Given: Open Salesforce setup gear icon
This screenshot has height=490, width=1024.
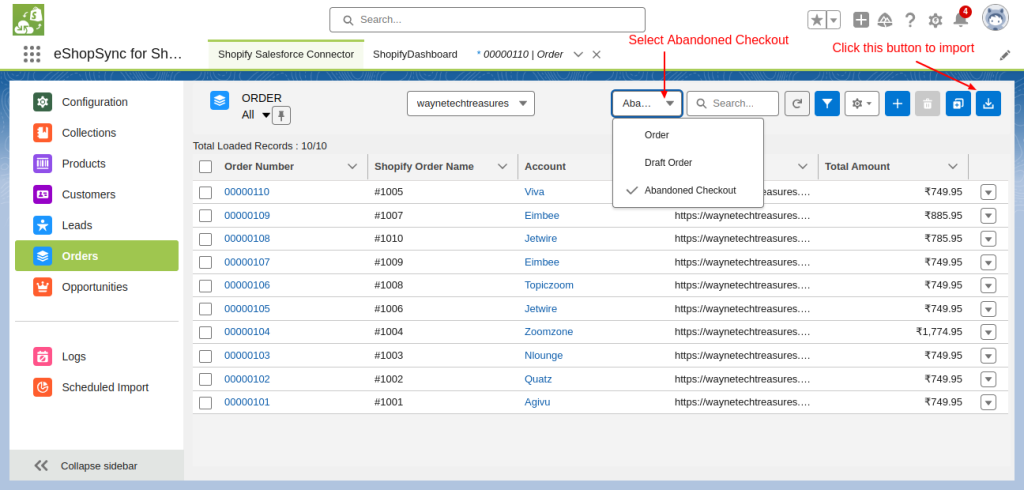Looking at the screenshot, I should click(935, 20).
